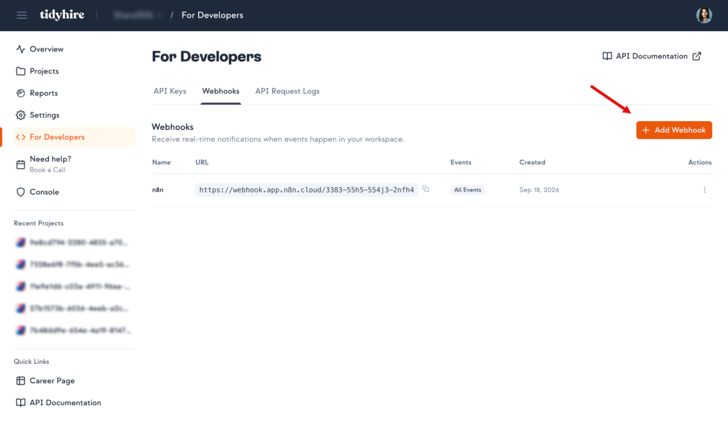The image size is (728, 421).
Task: Click For Developers in the breadcrumb
Action: [x=212, y=15]
